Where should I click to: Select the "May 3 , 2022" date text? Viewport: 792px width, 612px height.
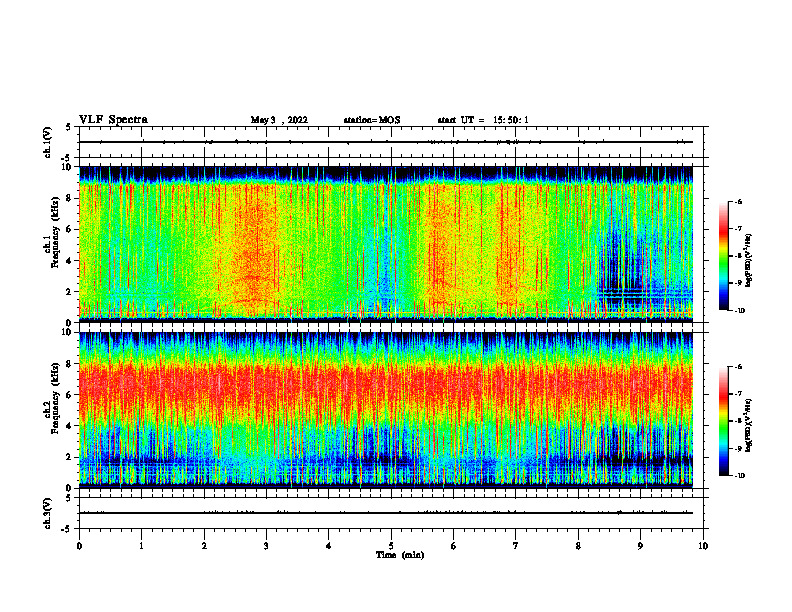[279, 120]
